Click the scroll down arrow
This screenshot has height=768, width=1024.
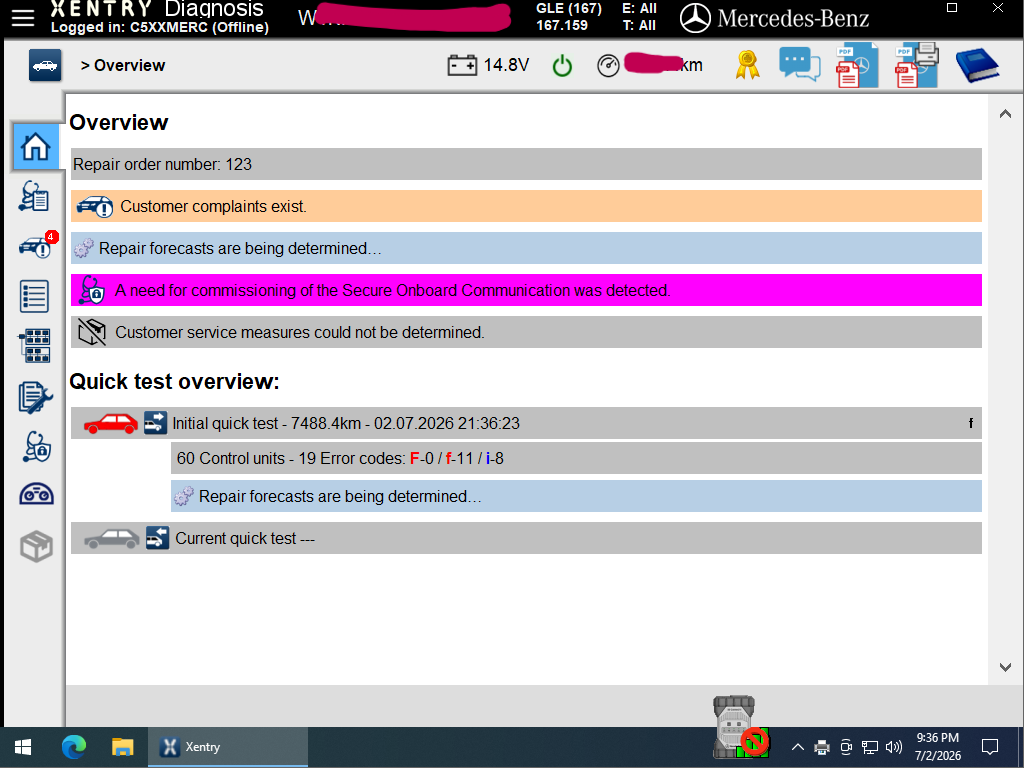pyautogui.click(x=1005, y=667)
